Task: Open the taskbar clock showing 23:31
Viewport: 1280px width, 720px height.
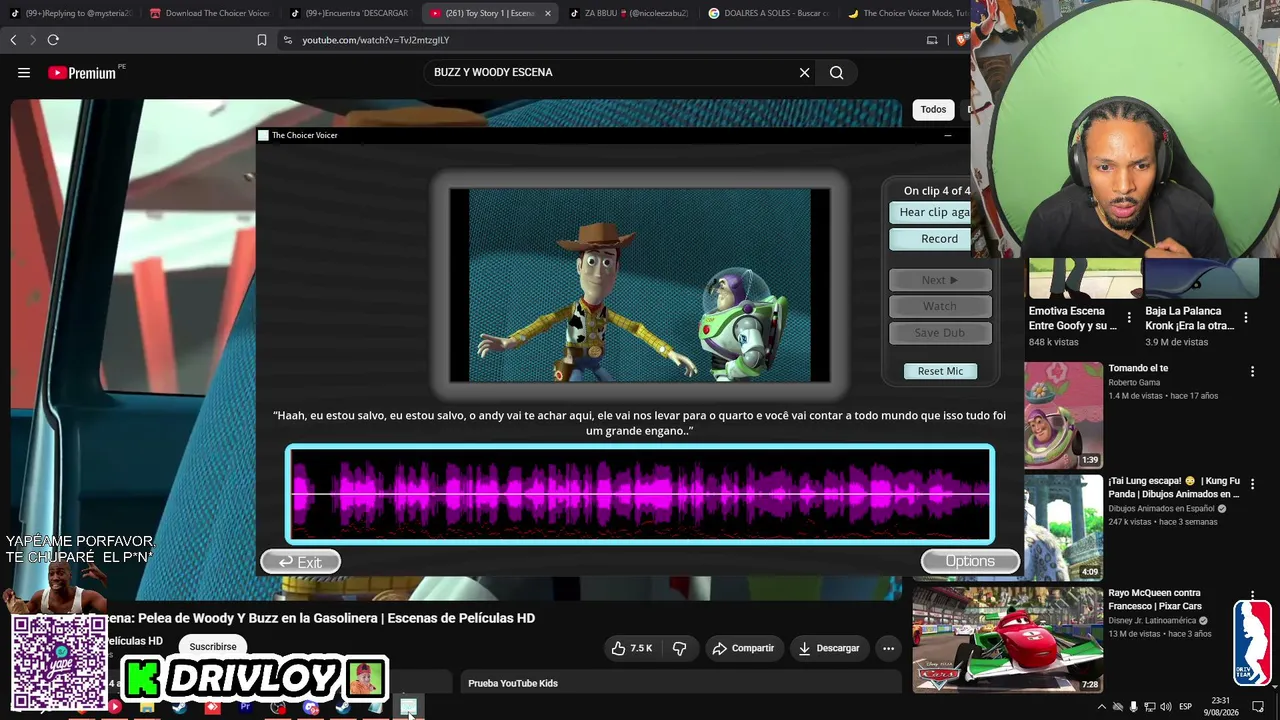Action: [x=1221, y=707]
